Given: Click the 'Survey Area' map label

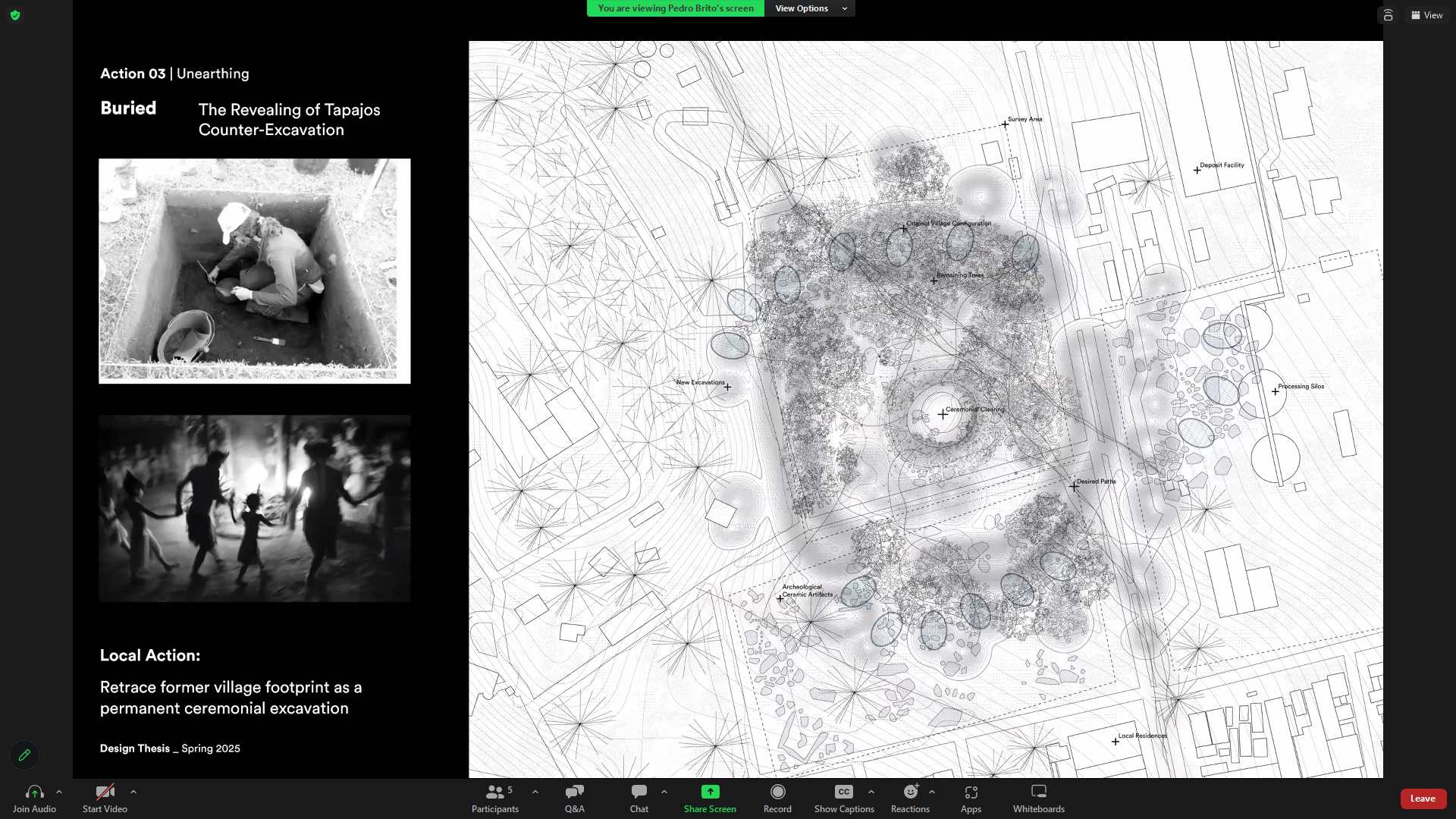Looking at the screenshot, I should click(1025, 119).
